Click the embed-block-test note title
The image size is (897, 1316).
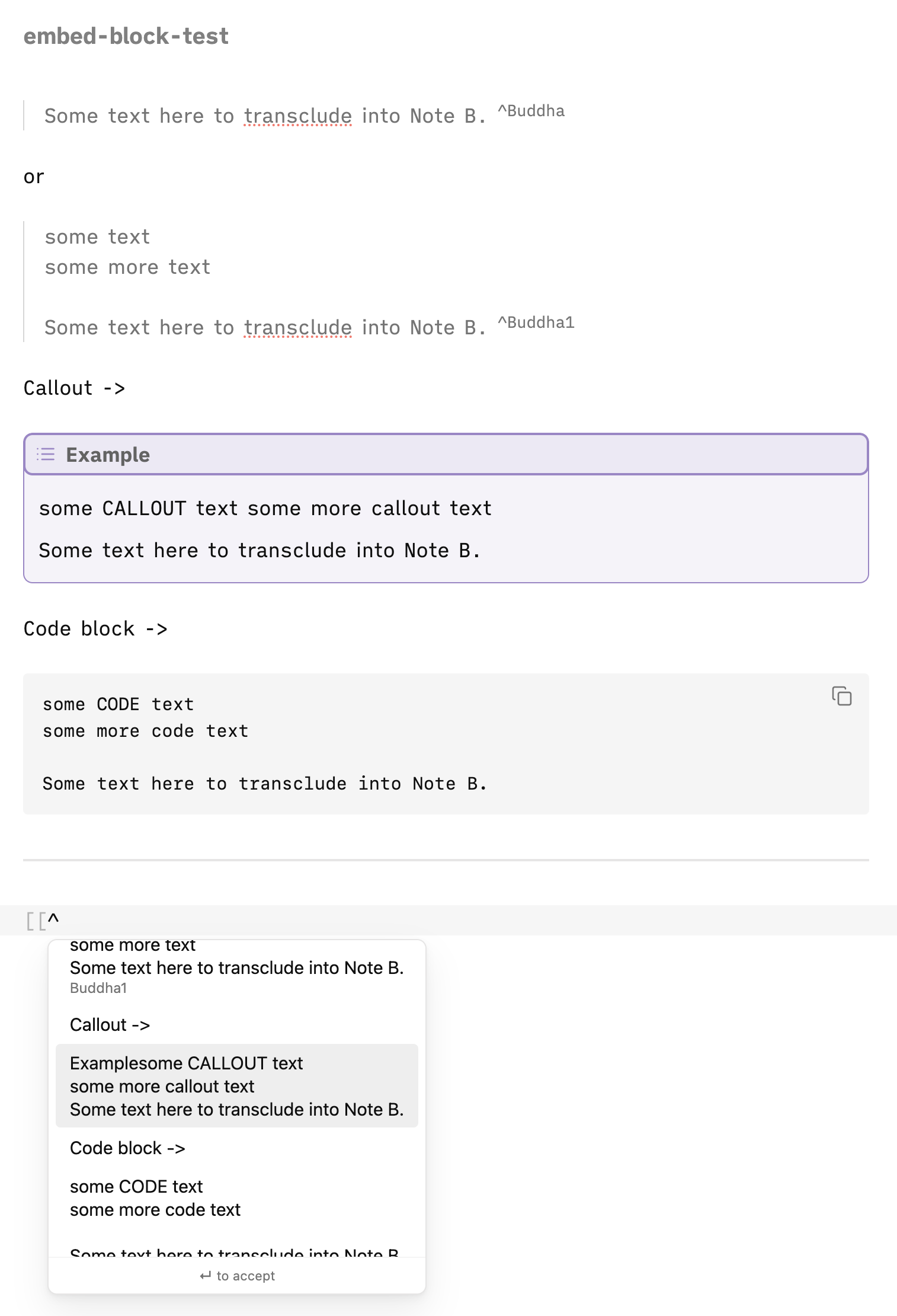[126, 36]
